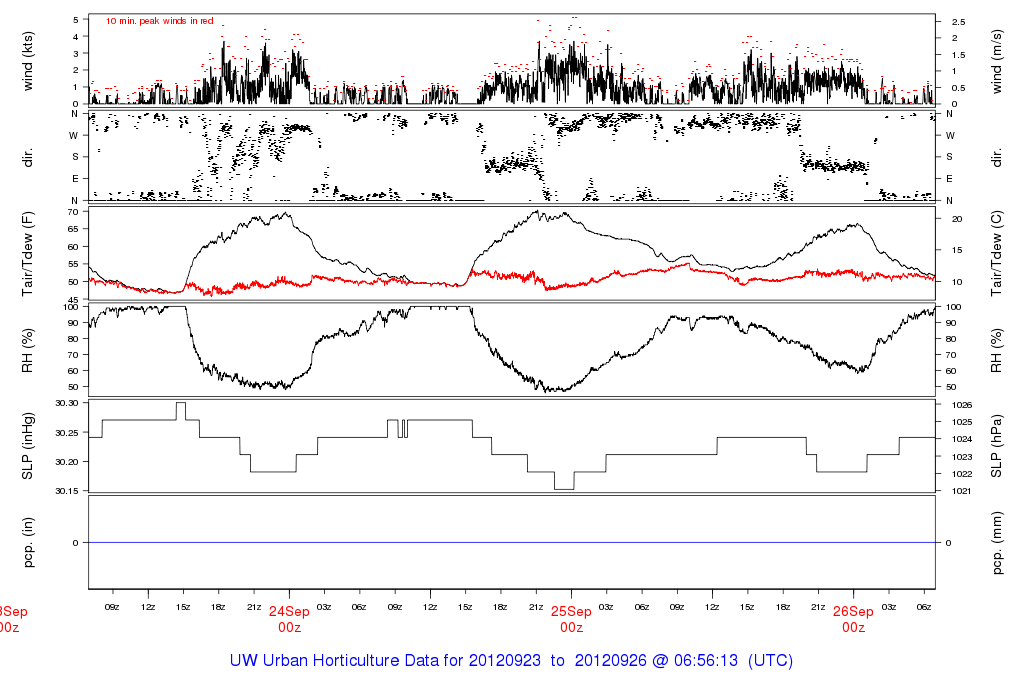
Task: Click the '25Sep 00z' date label
Action: click(571, 619)
